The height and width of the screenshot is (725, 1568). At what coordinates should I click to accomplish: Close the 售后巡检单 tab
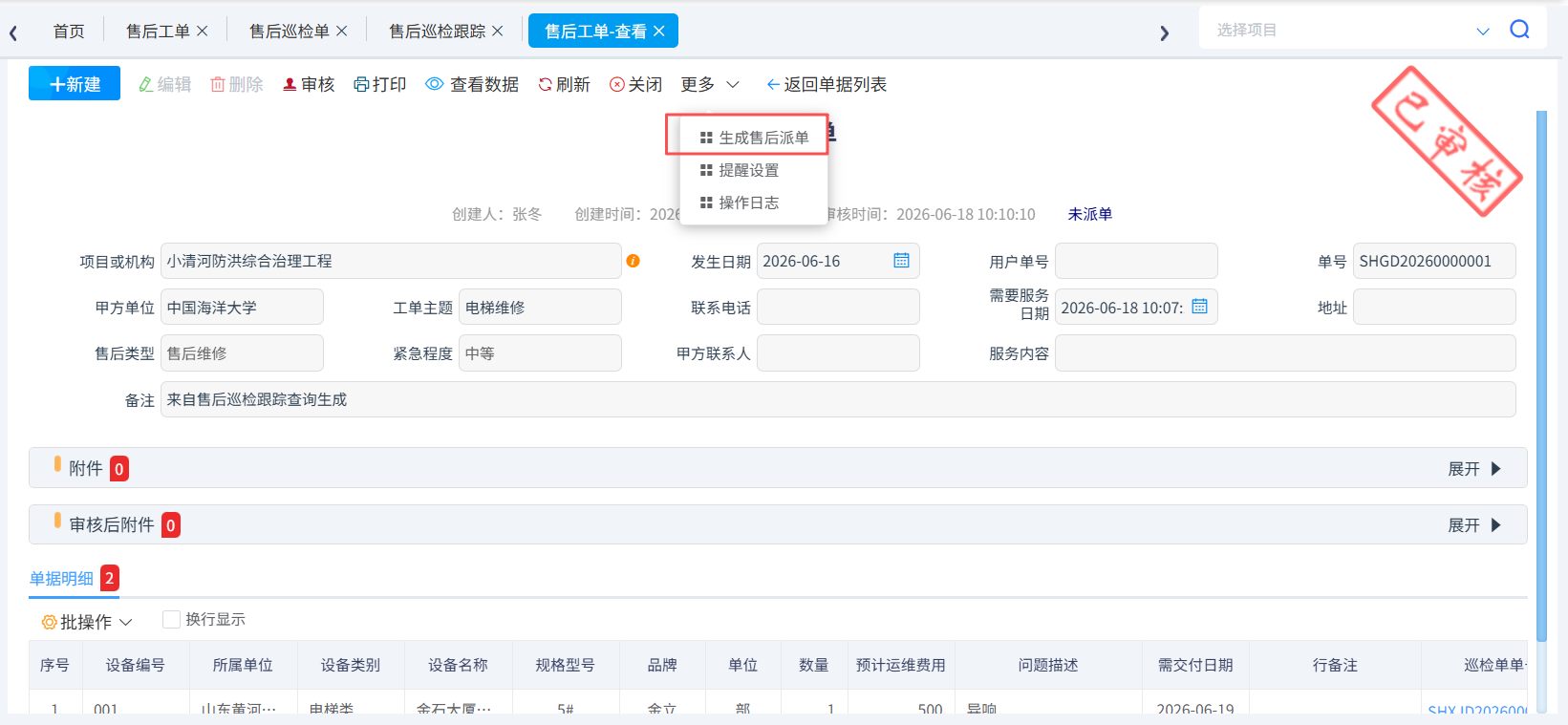(342, 32)
